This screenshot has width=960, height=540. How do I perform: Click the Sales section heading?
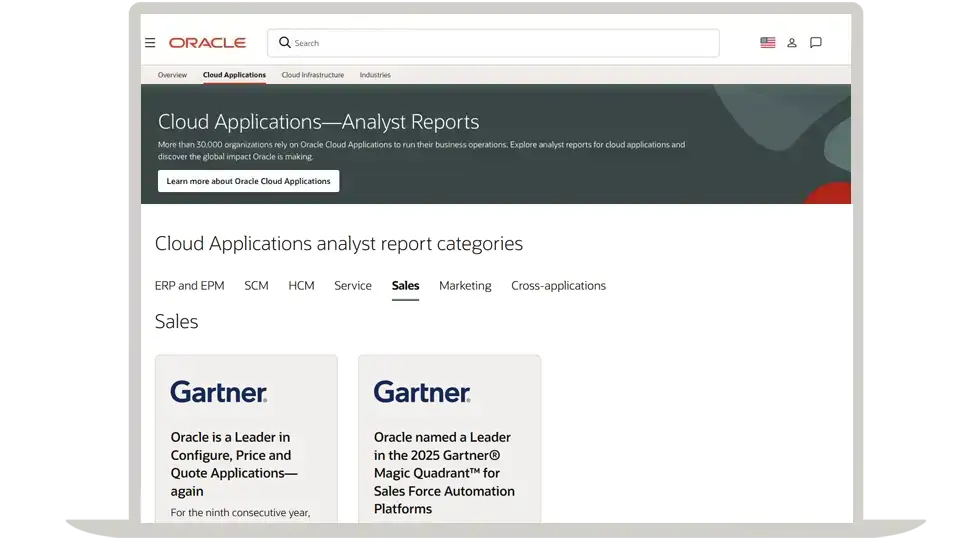pyautogui.click(x=176, y=321)
